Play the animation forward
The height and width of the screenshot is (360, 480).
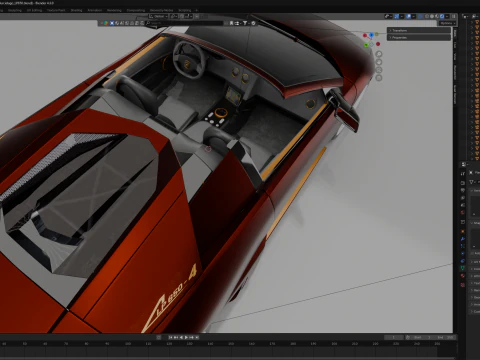click(186, 337)
